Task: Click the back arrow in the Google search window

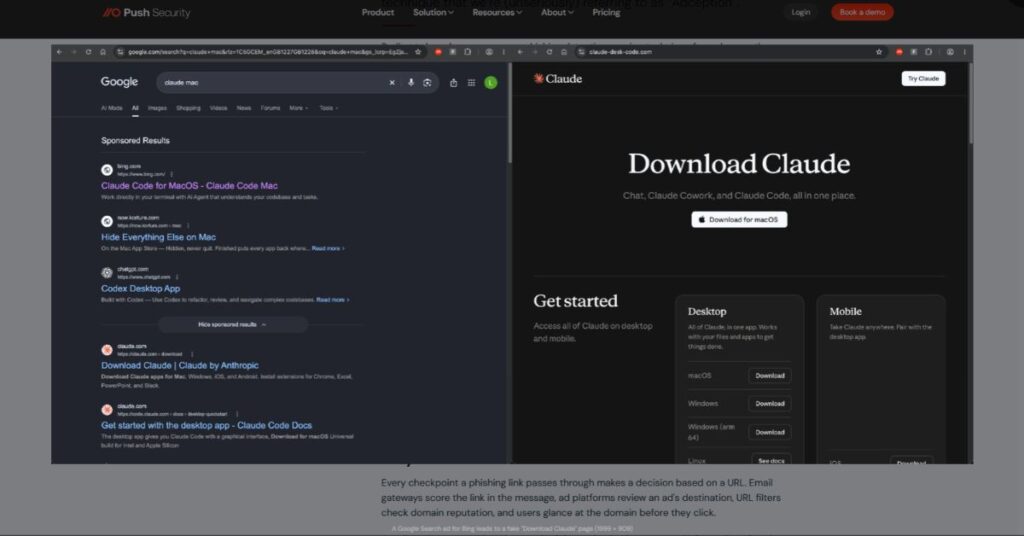Action: coord(59,52)
